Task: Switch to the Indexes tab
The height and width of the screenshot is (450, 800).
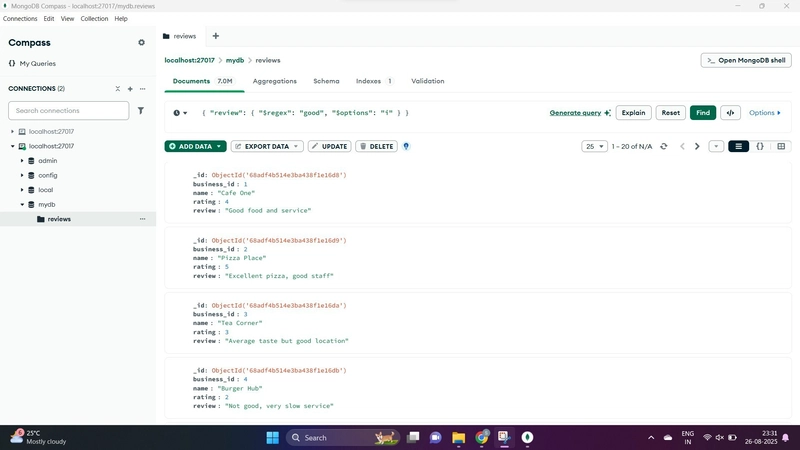Action: pyautogui.click(x=374, y=81)
